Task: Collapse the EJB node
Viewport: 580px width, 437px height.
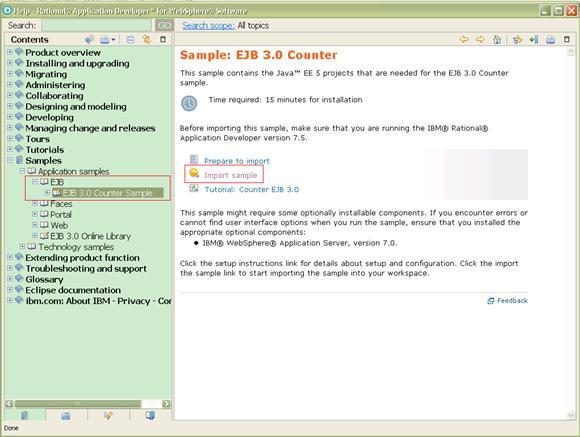Action: click(x=35, y=182)
